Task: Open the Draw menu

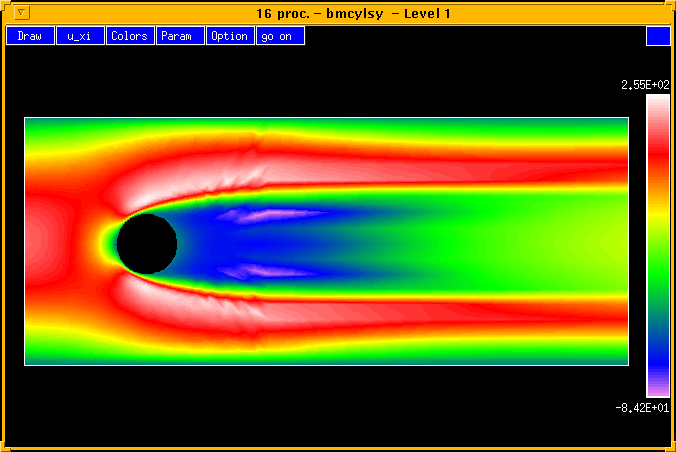Action: coord(30,36)
